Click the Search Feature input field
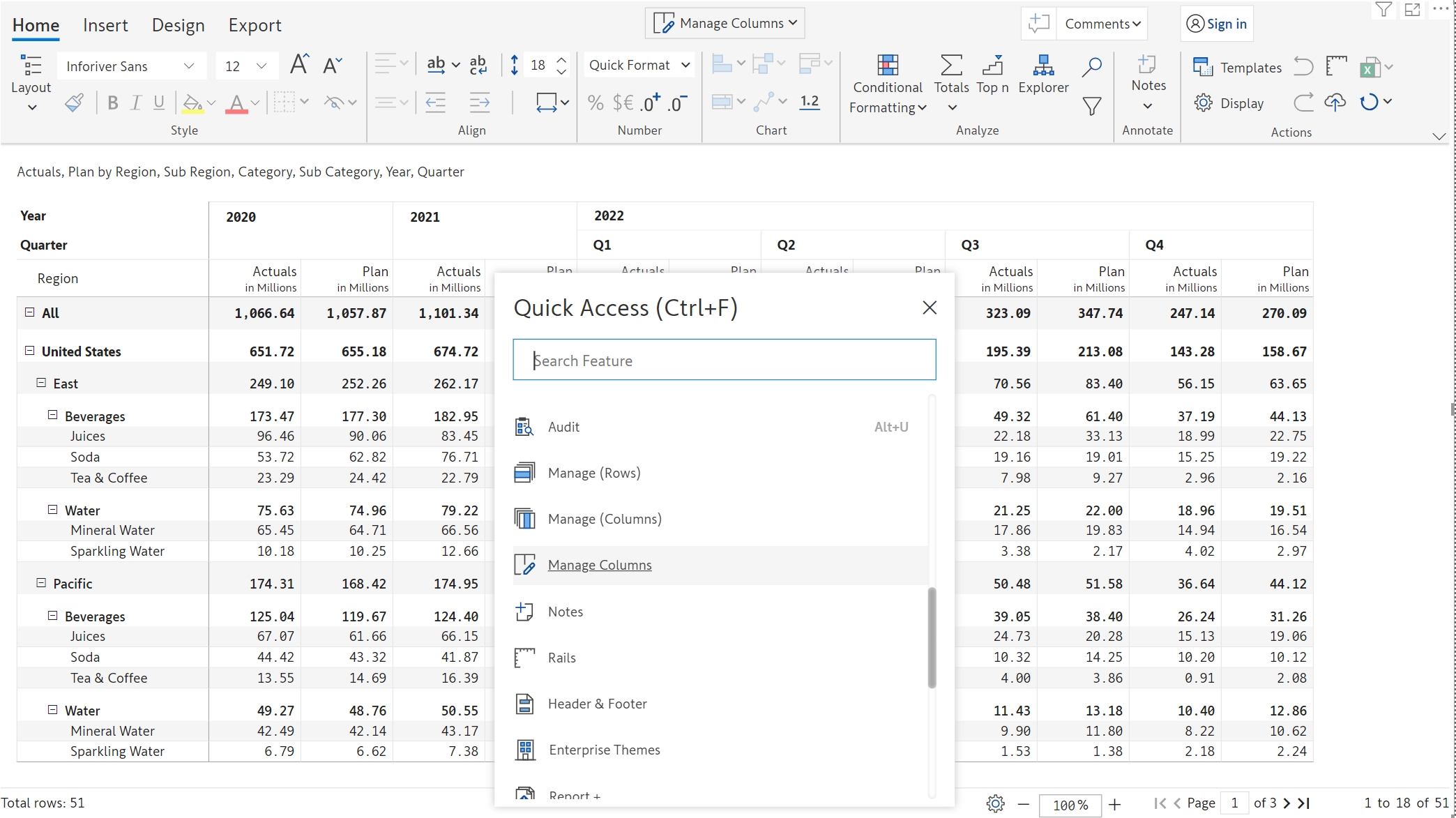Screen dimensions: 1456x818 (724, 360)
